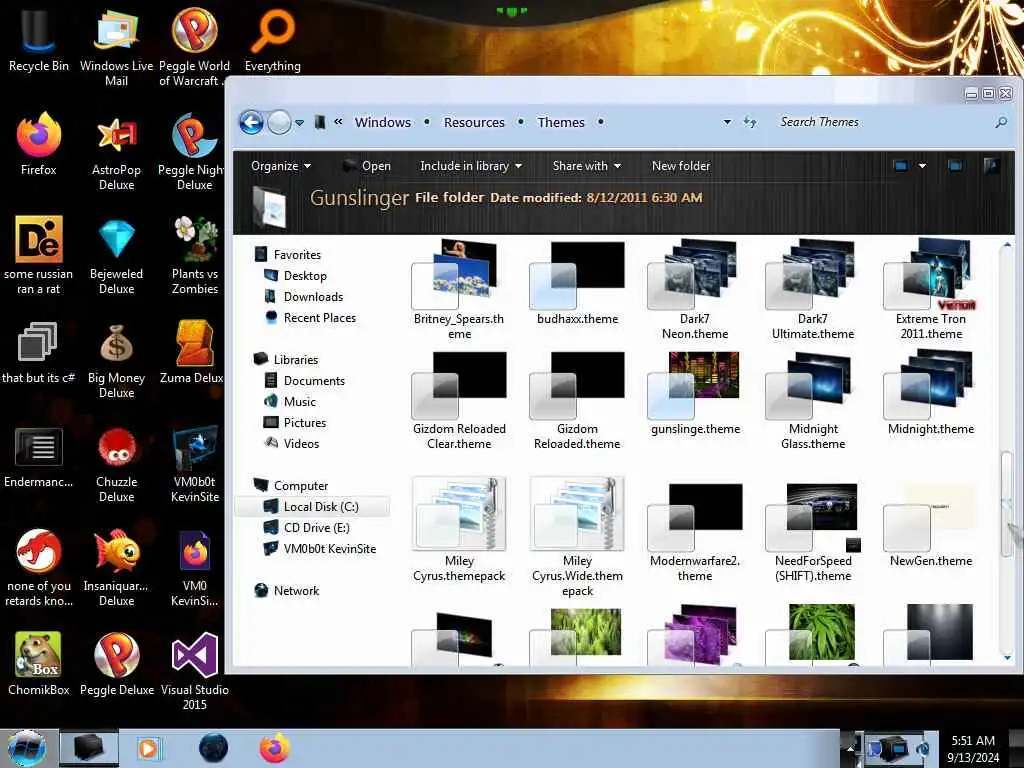The width and height of the screenshot is (1024, 768).
Task: Select the Miley Cyrus.themepack file
Action: tap(459, 529)
